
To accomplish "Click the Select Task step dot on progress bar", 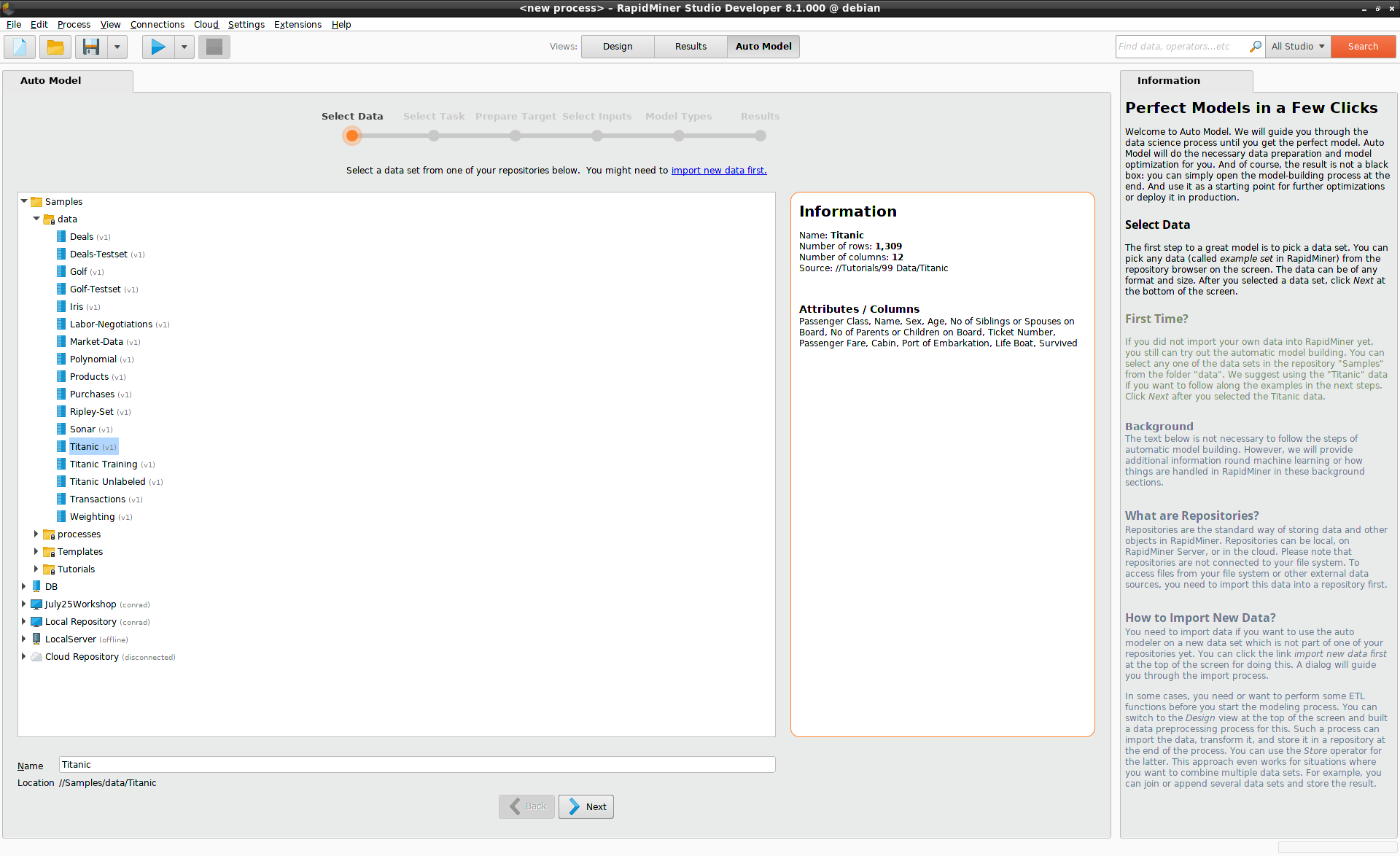I will (434, 136).
